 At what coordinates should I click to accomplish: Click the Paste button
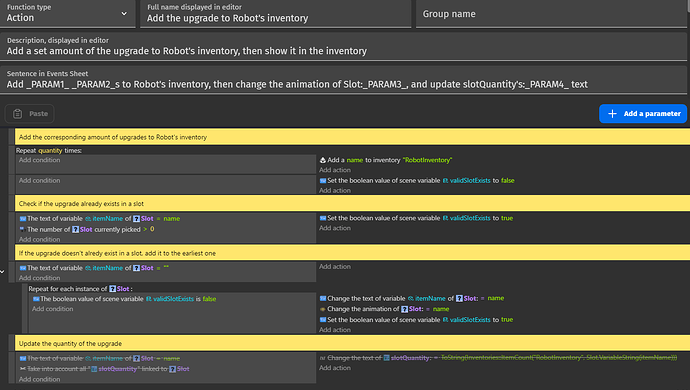29,114
